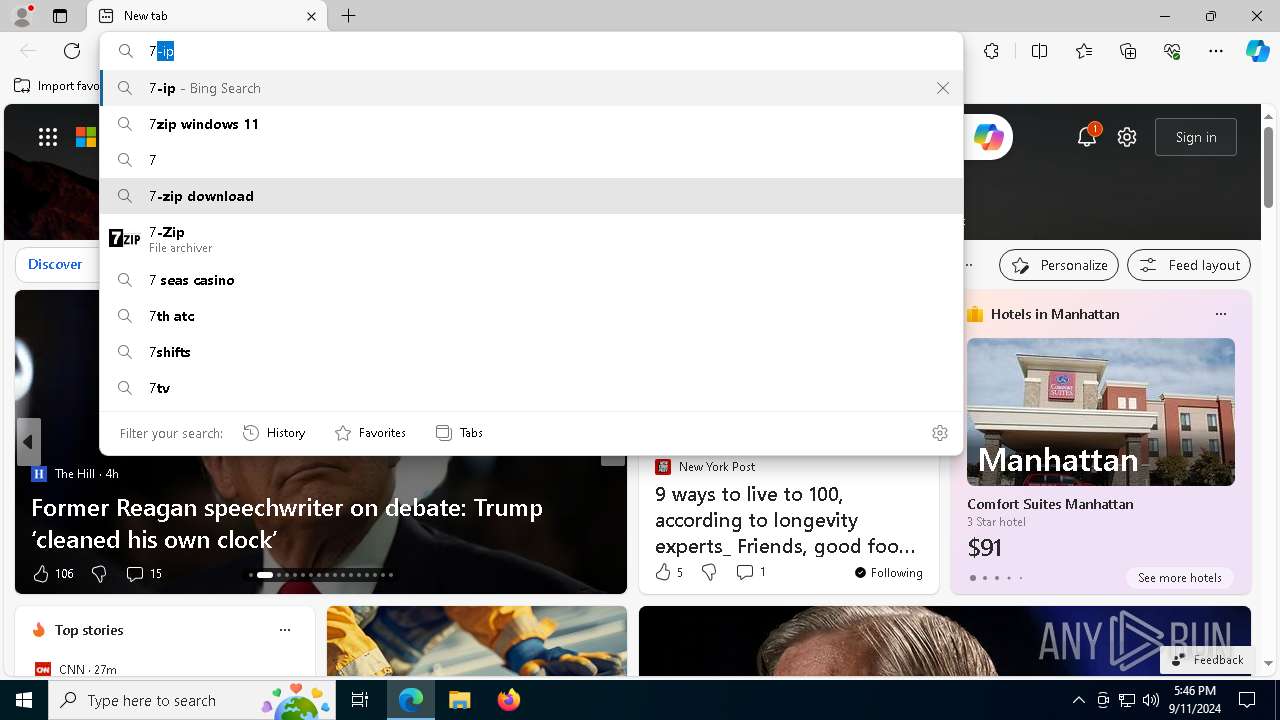Import favorites from bookmarks bar
The image size is (1280, 720).
(57, 86)
